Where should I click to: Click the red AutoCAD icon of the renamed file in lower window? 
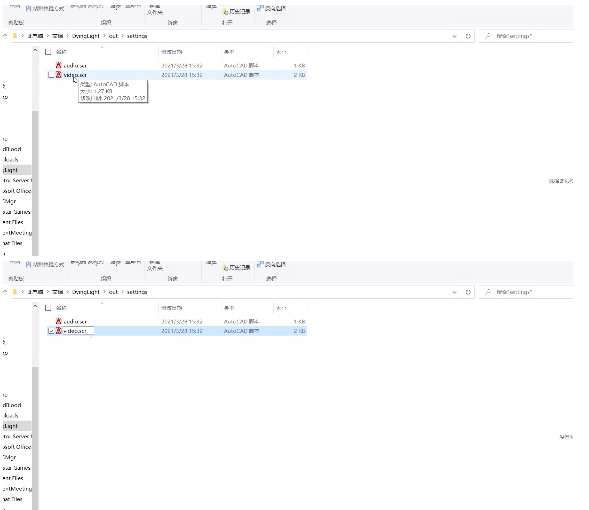click(x=58, y=330)
